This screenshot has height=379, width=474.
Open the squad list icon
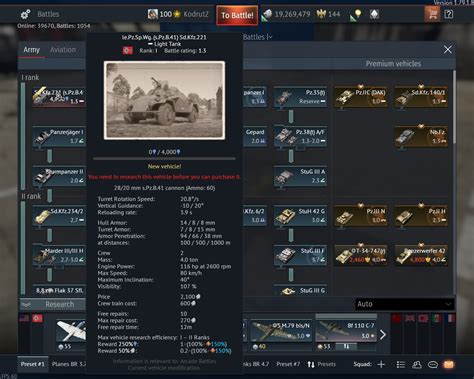click(x=401, y=364)
